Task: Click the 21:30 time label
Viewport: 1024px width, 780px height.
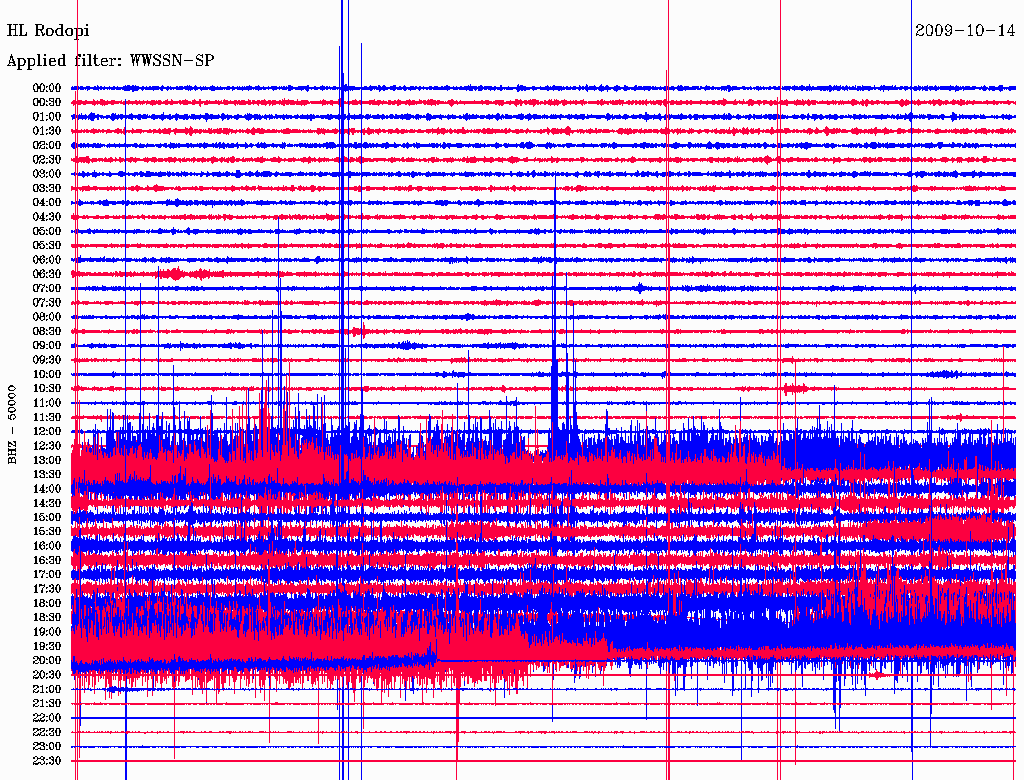Action: click(47, 704)
